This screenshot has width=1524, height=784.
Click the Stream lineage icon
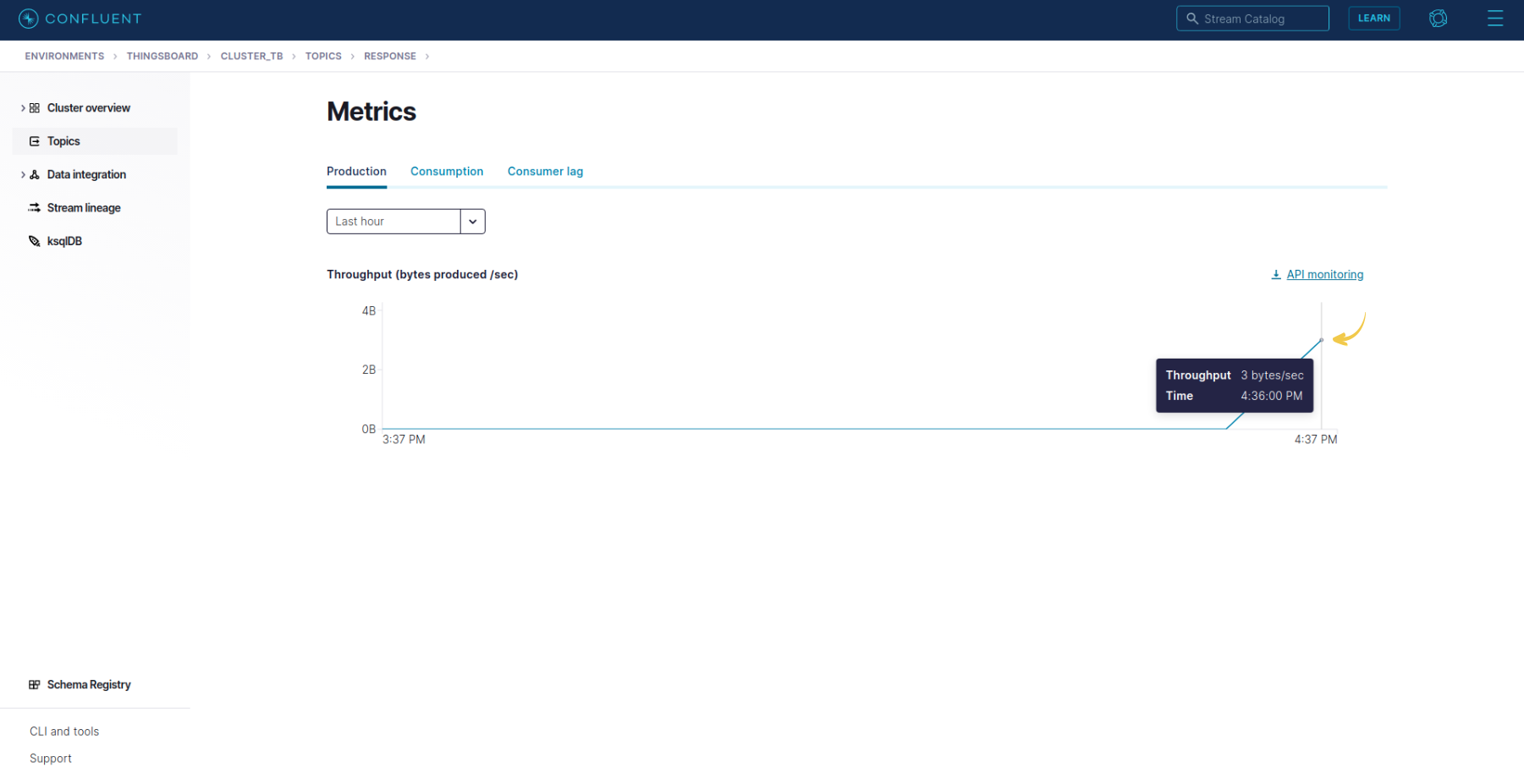pyautogui.click(x=35, y=208)
